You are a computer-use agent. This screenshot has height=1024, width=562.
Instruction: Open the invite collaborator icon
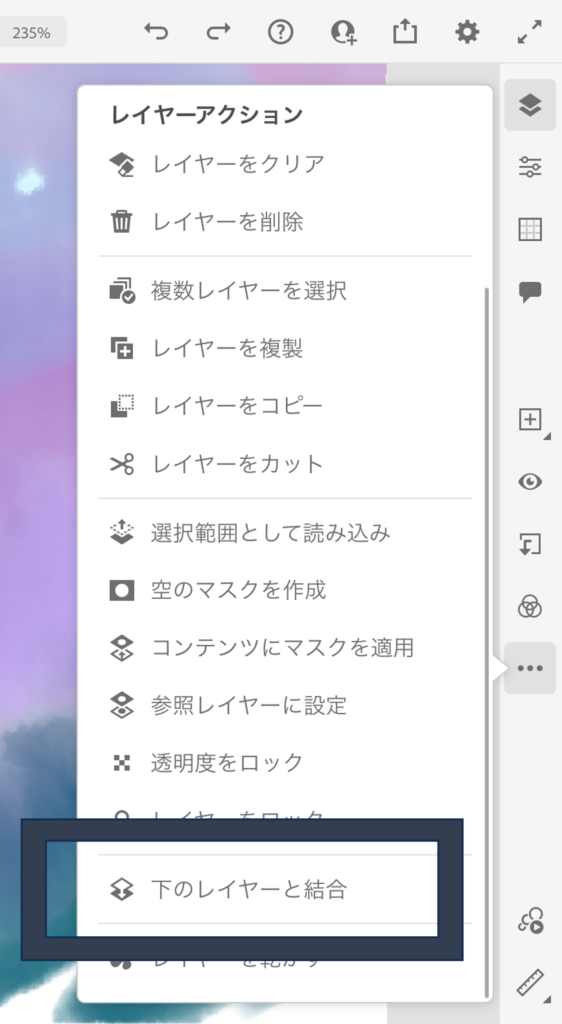(x=343, y=31)
